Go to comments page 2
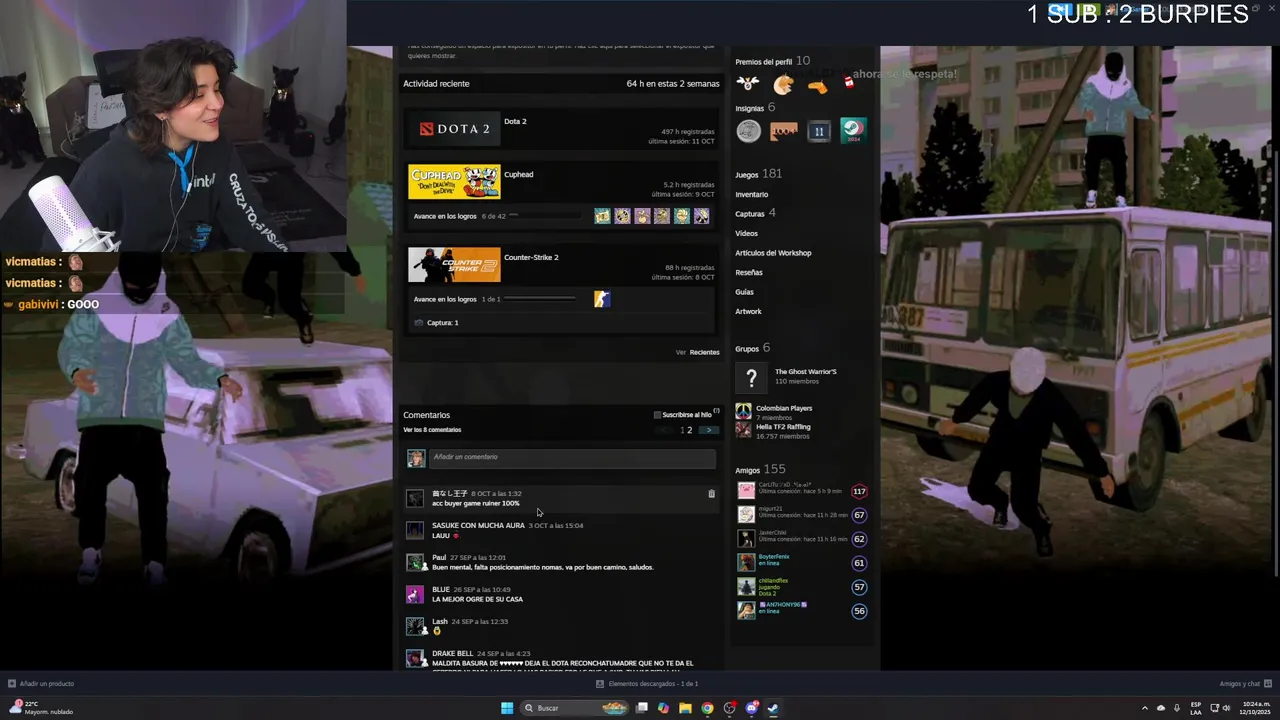Screen dimensions: 1280x720 [689, 430]
